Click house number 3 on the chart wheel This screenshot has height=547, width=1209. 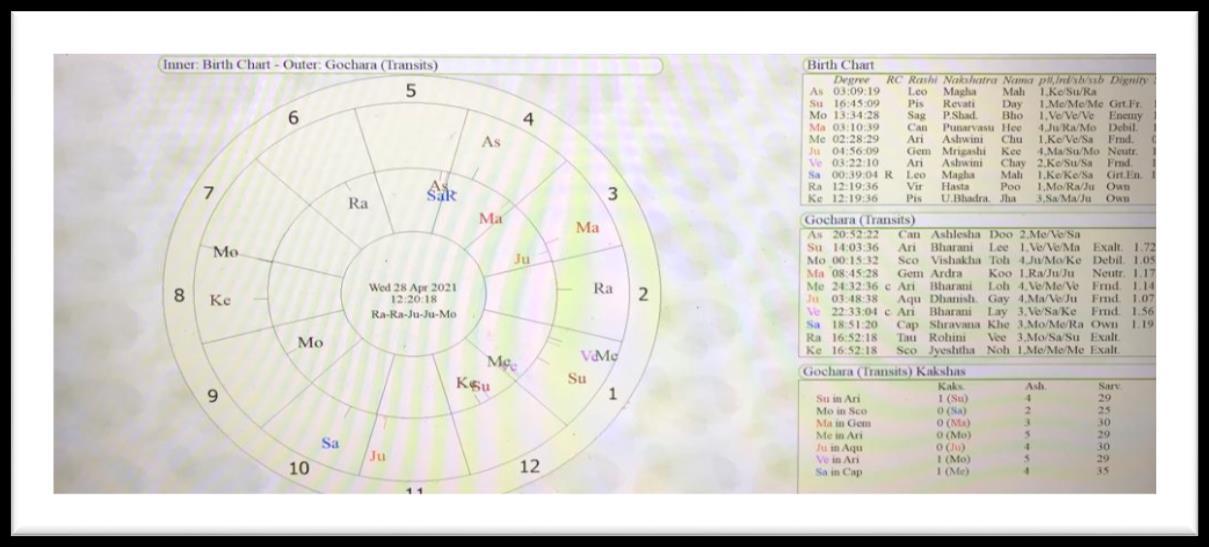point(613,194)
